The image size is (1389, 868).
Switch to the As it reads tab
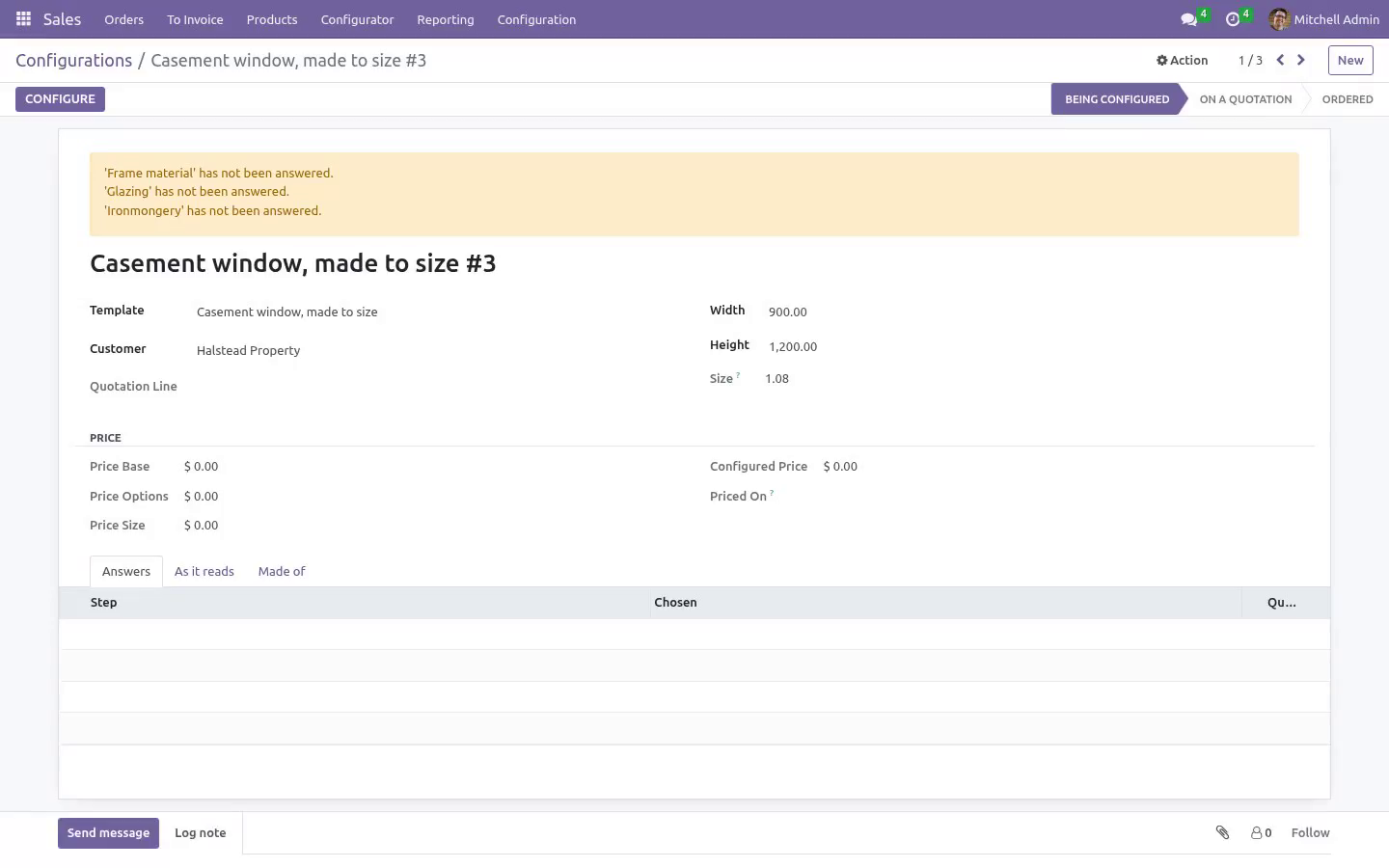coord(204,571)
